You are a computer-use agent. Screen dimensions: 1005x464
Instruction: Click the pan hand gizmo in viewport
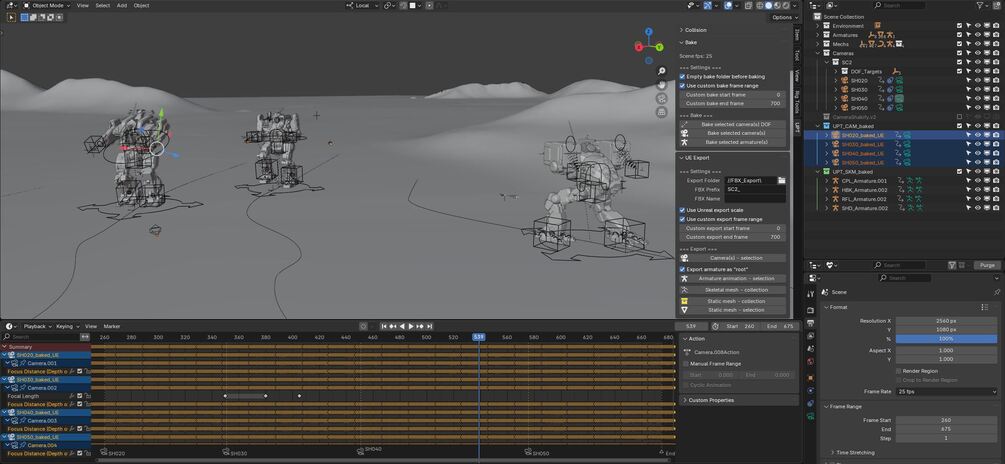pos(662,85)
